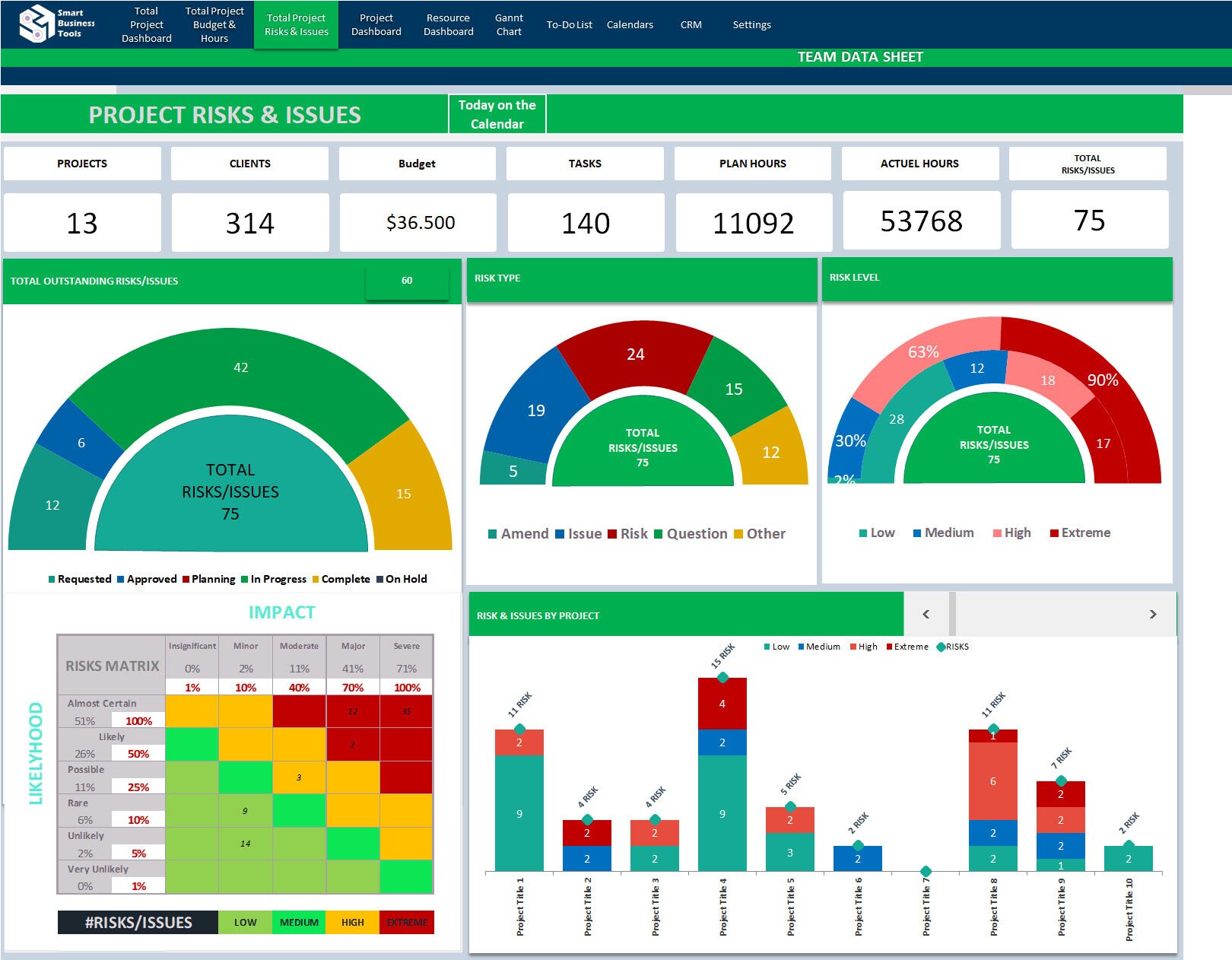
Task: Click the 63% High arc in Risk Level chart
Action: pyautogui.click(x=923, y=352)
